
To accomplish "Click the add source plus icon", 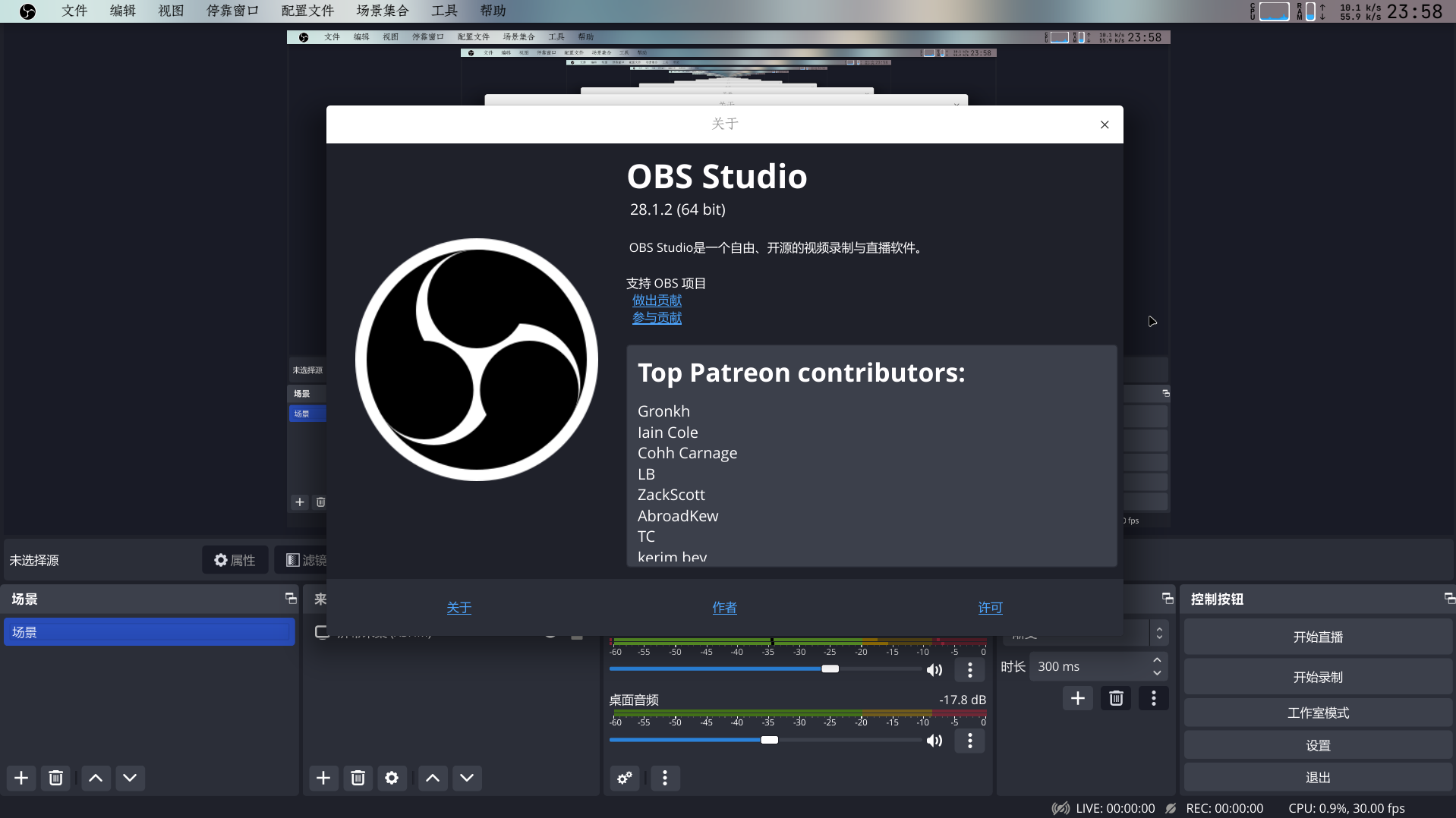I will (x=323, y=778).
